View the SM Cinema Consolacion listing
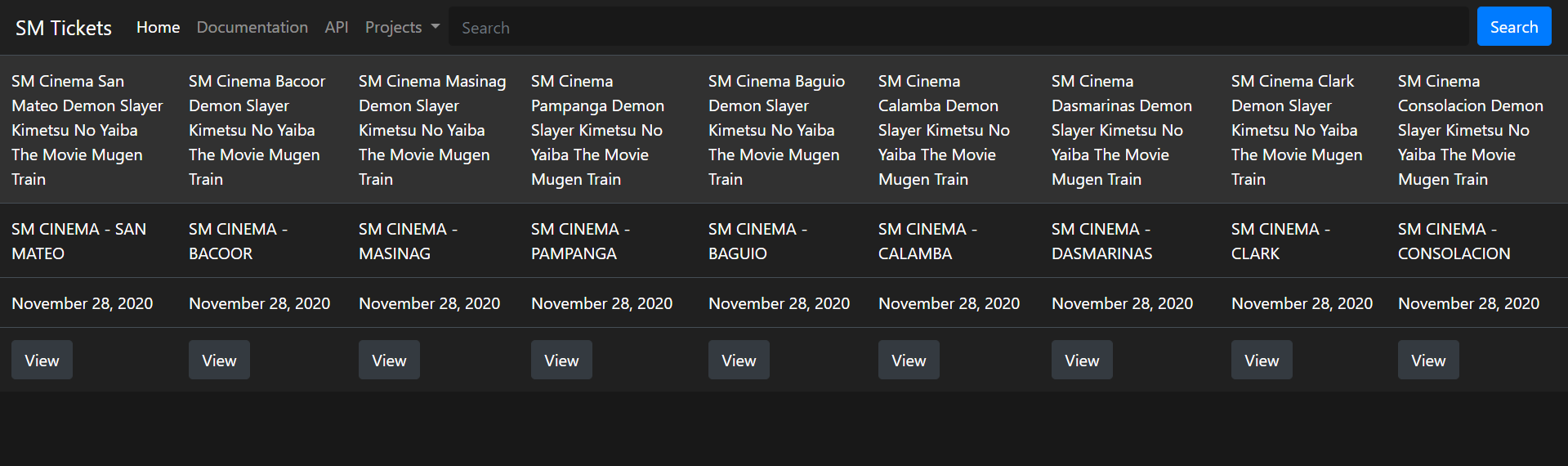 pos(1428,360)
